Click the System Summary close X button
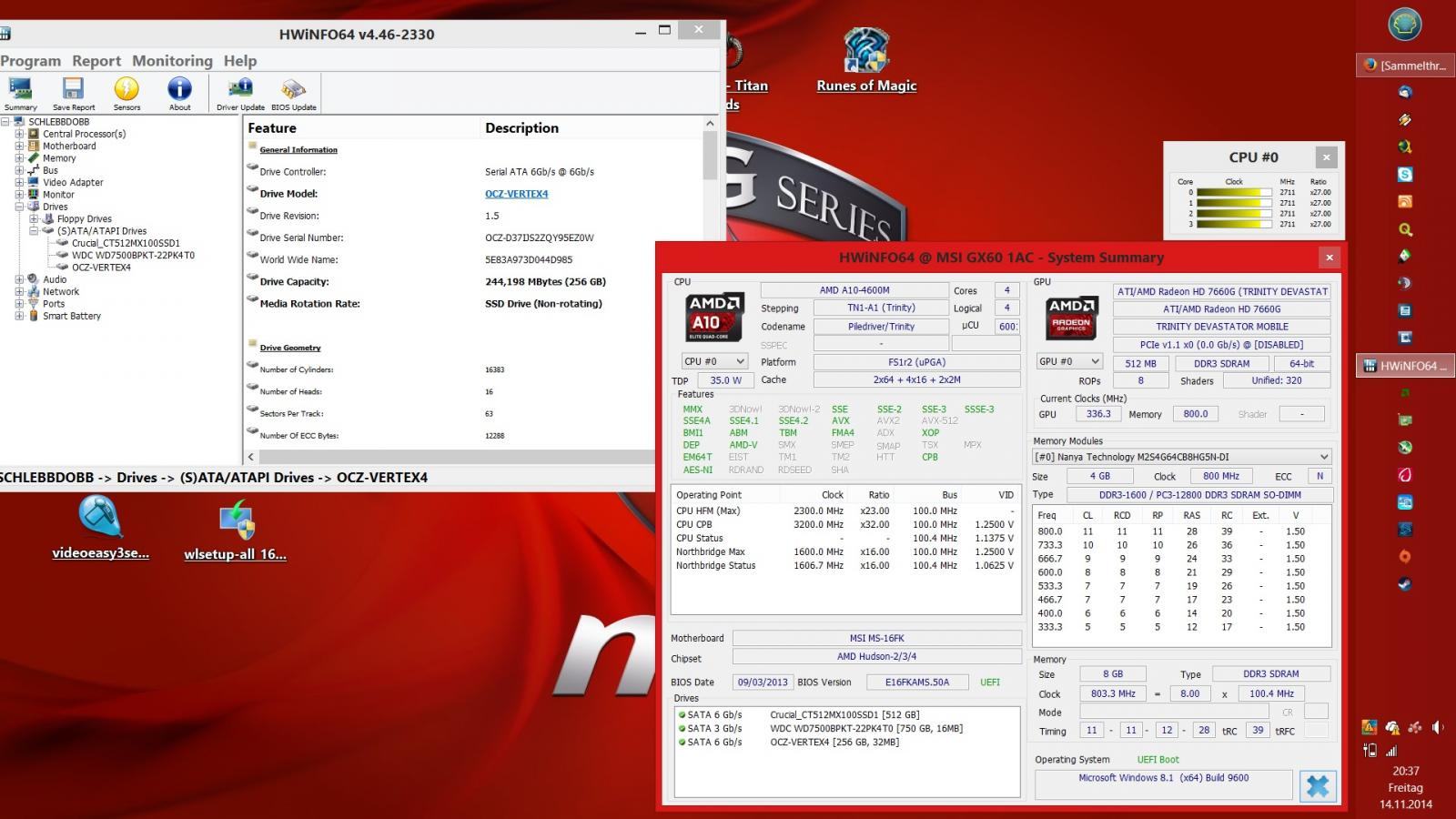Image resolution: width=1456 pixels, height=819 pixels. pyautogui.click(x=1329, y=258)
